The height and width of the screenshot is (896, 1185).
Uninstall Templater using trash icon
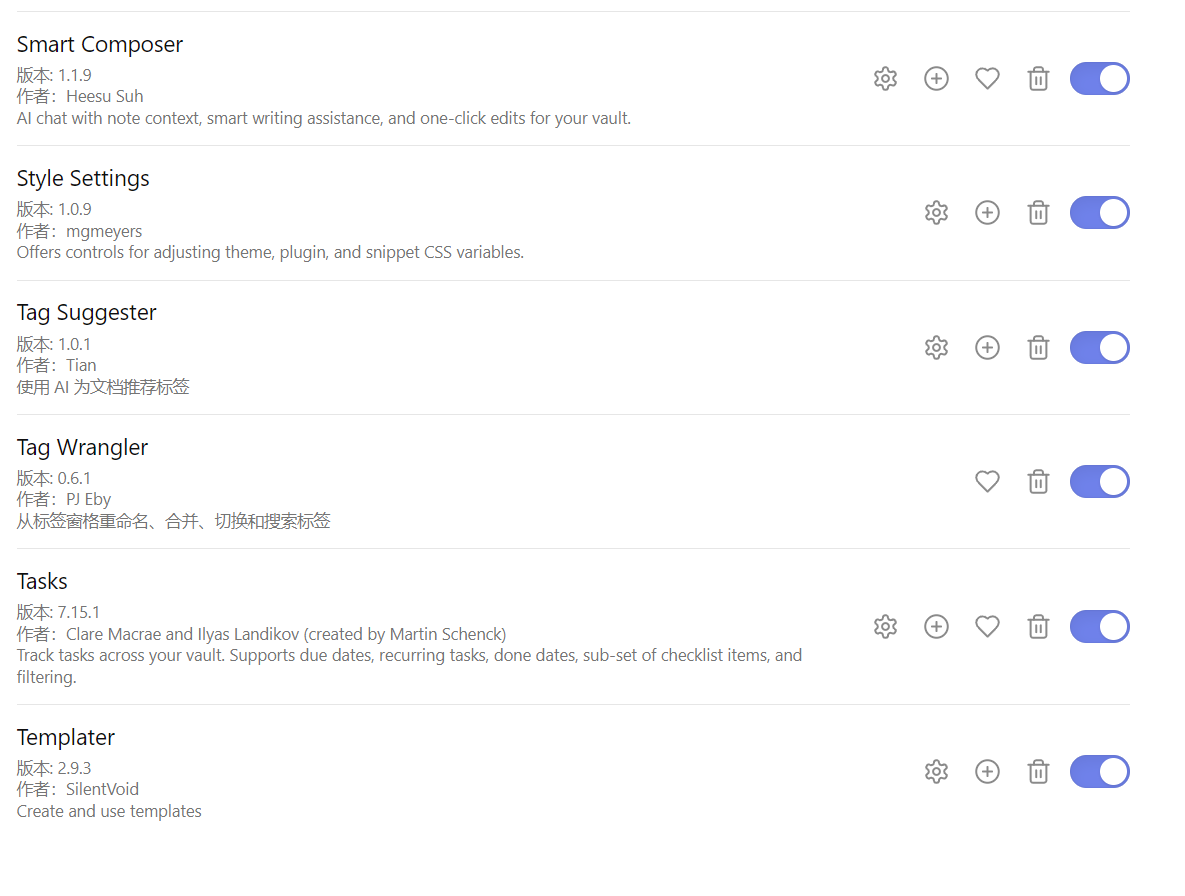point(1038,771)
